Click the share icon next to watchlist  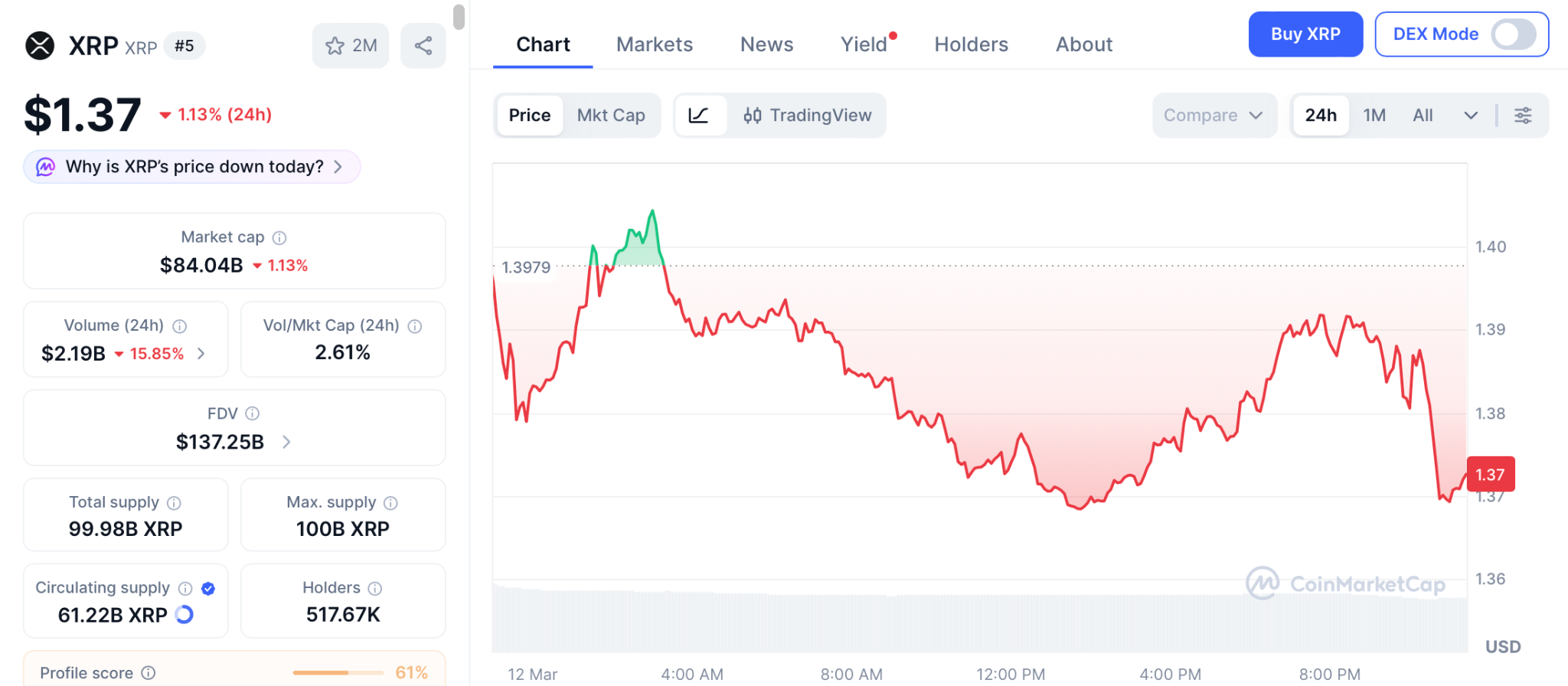coord(423,46)
